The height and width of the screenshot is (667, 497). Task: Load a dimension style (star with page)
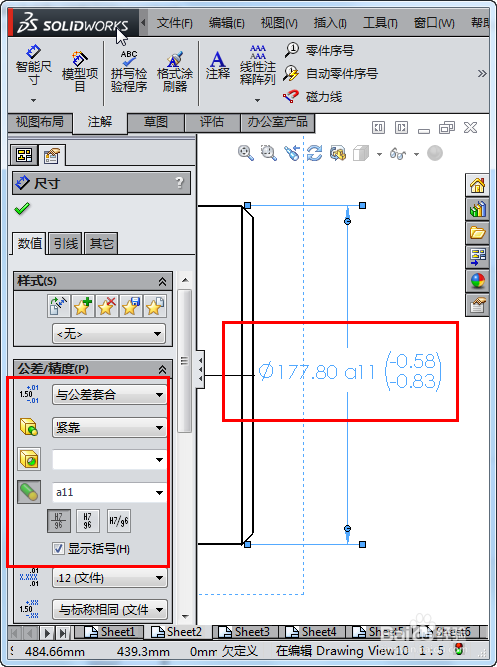(x=154, y=306)
